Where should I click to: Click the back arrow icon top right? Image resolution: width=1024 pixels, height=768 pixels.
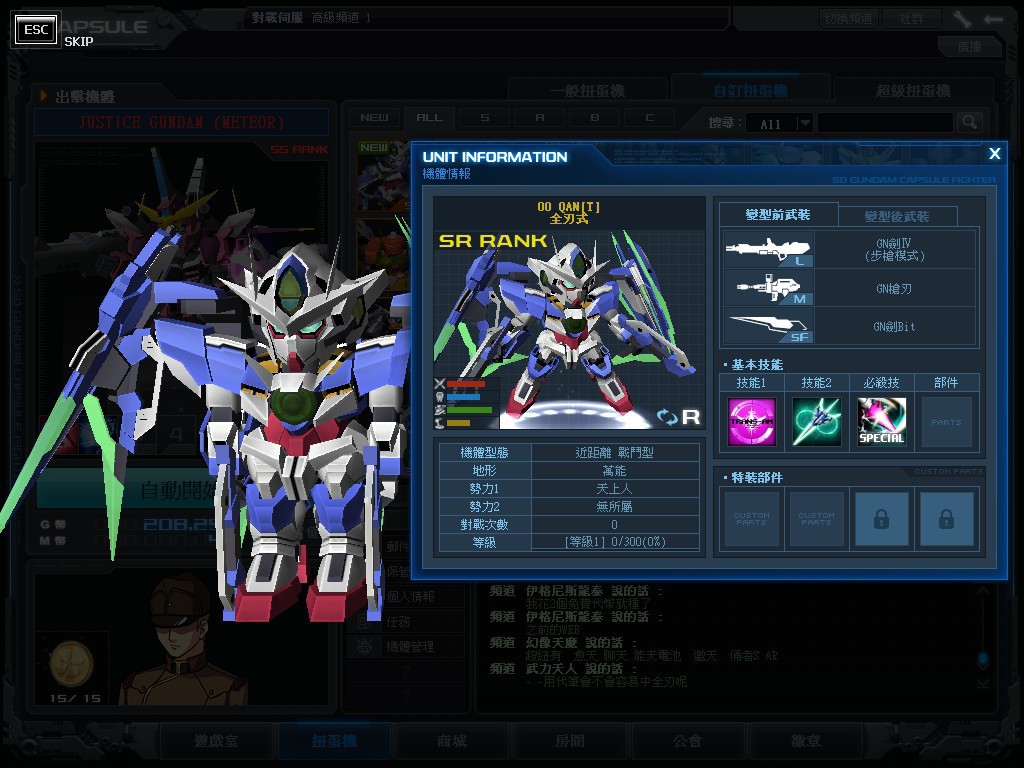click(x=993, y=19)
